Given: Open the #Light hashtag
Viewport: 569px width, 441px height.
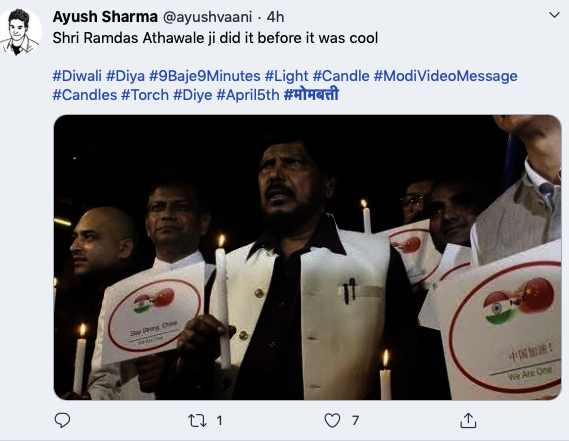Looking at the screenshot, I should (286, 76).
